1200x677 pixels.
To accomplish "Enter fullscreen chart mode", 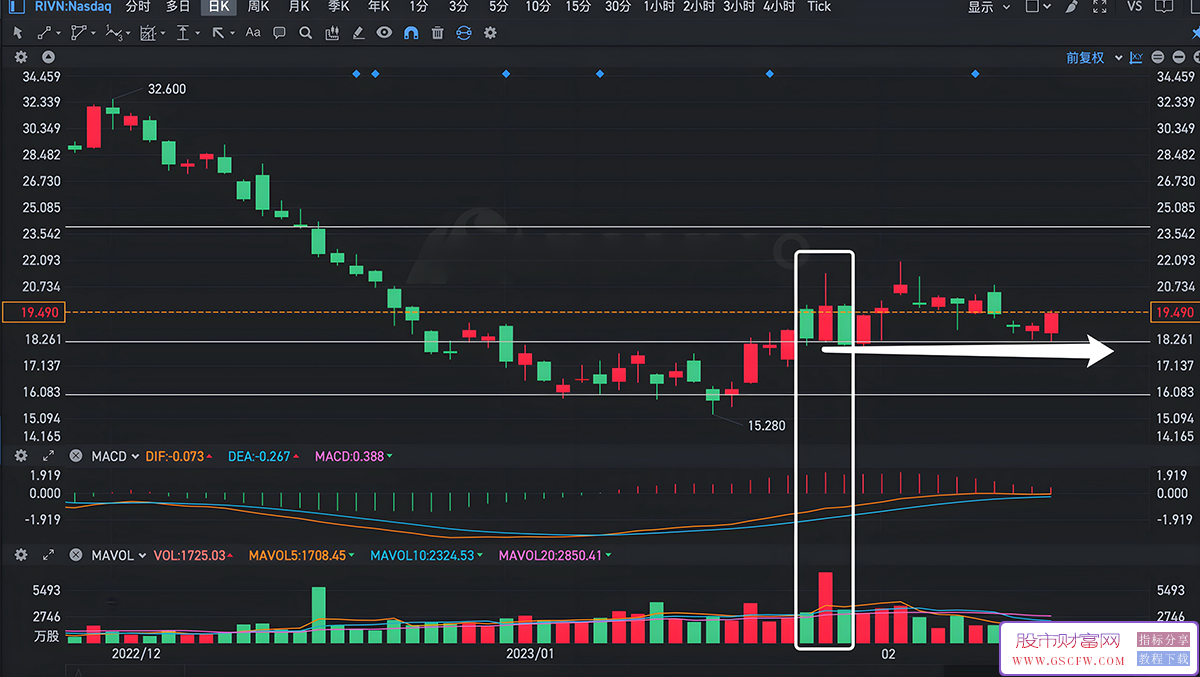I will [x=1101, y=7].
